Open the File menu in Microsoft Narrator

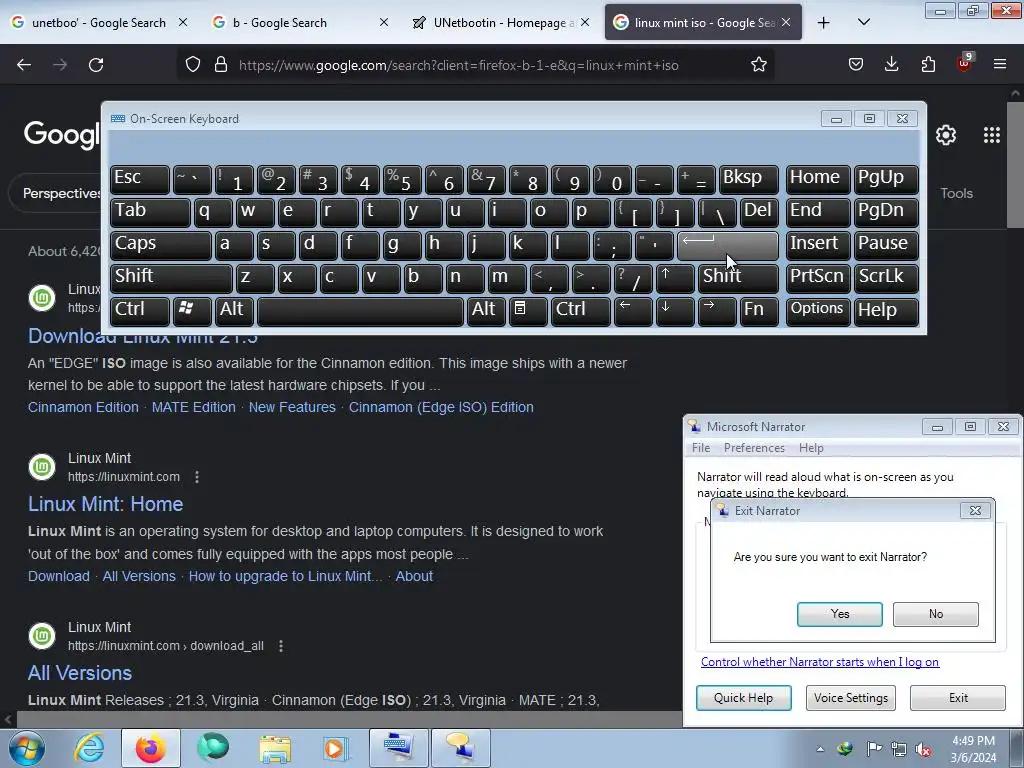[701, 448]
